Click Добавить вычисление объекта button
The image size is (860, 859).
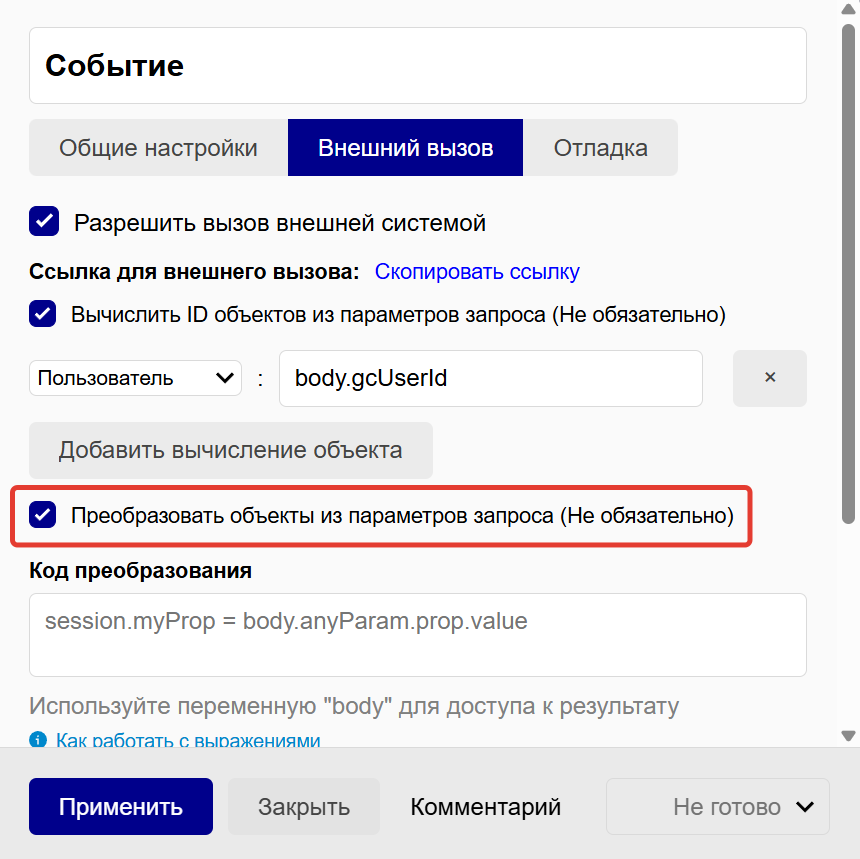pos(230,450)
